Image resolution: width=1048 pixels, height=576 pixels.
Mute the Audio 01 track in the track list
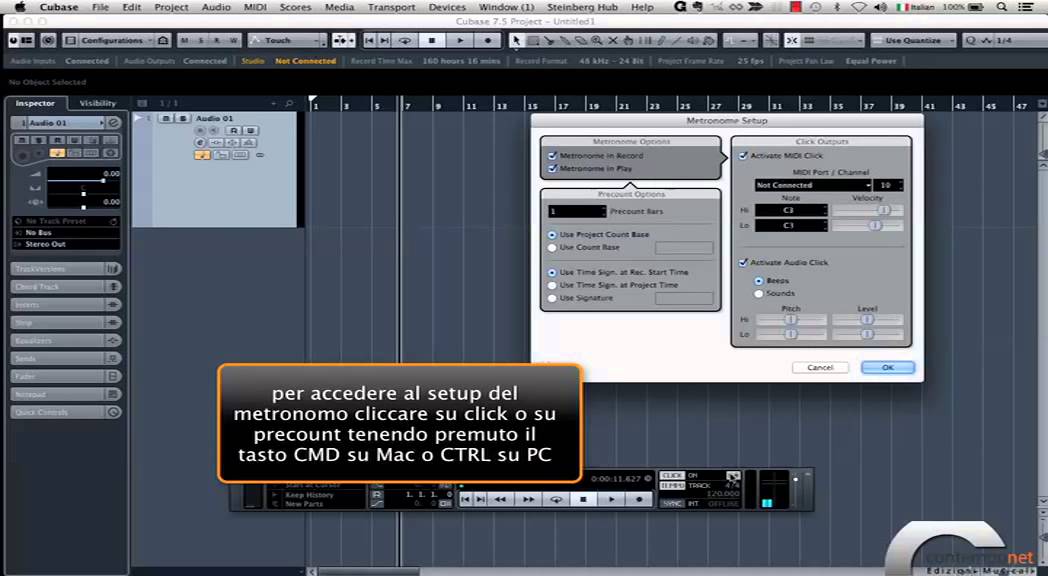(166, 118)
